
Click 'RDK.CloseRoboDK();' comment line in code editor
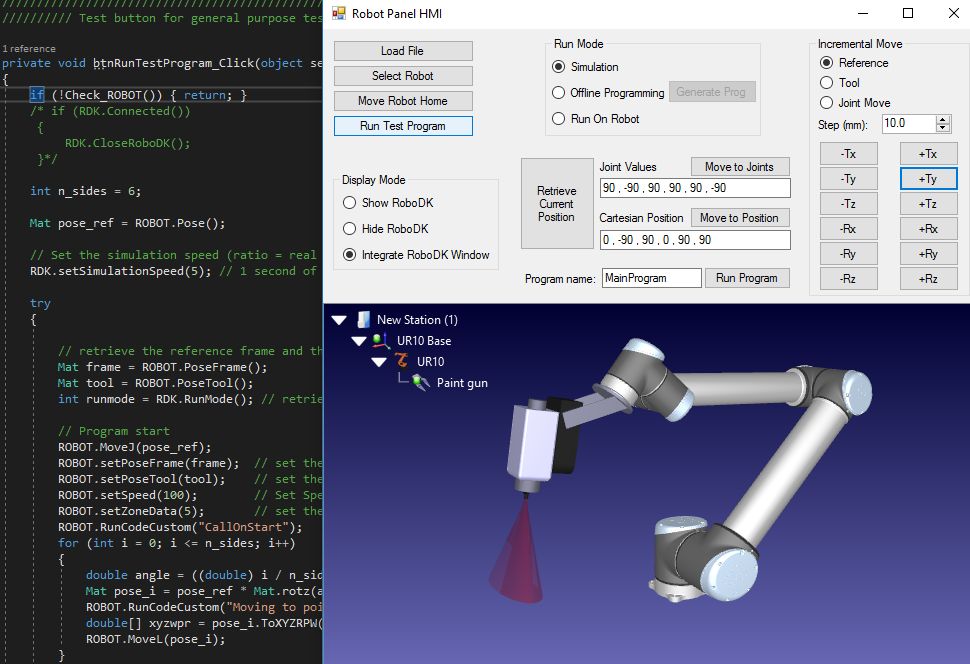(x=127, y=143)
